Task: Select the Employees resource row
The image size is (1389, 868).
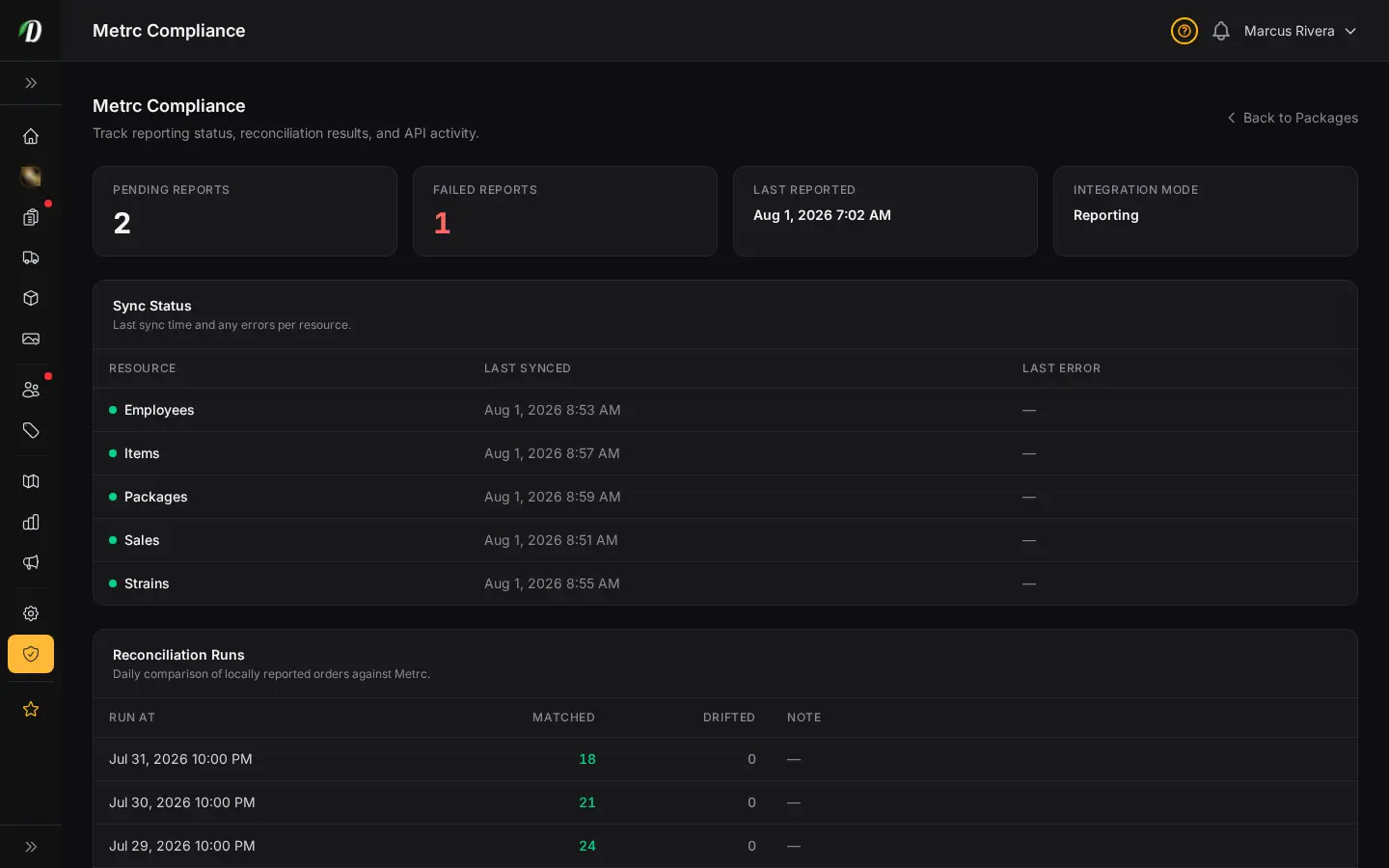Action: tap(725, 410)
